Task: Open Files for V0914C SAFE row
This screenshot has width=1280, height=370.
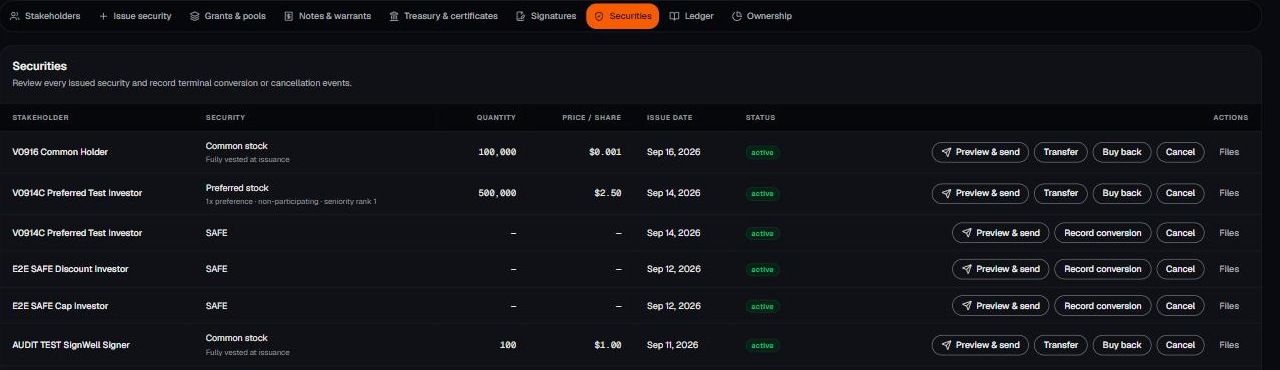Action: (1229, 233)
